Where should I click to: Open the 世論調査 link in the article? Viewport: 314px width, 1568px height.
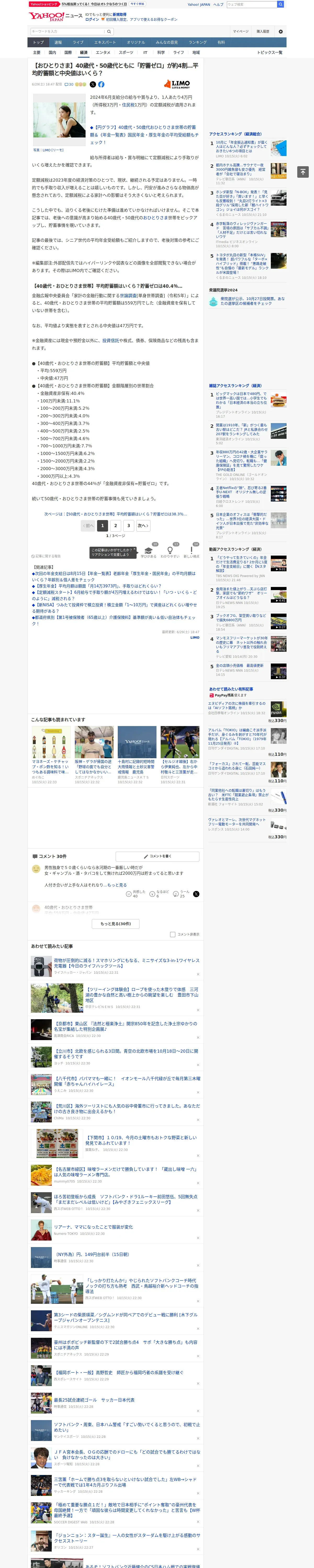tap(128, 295)
